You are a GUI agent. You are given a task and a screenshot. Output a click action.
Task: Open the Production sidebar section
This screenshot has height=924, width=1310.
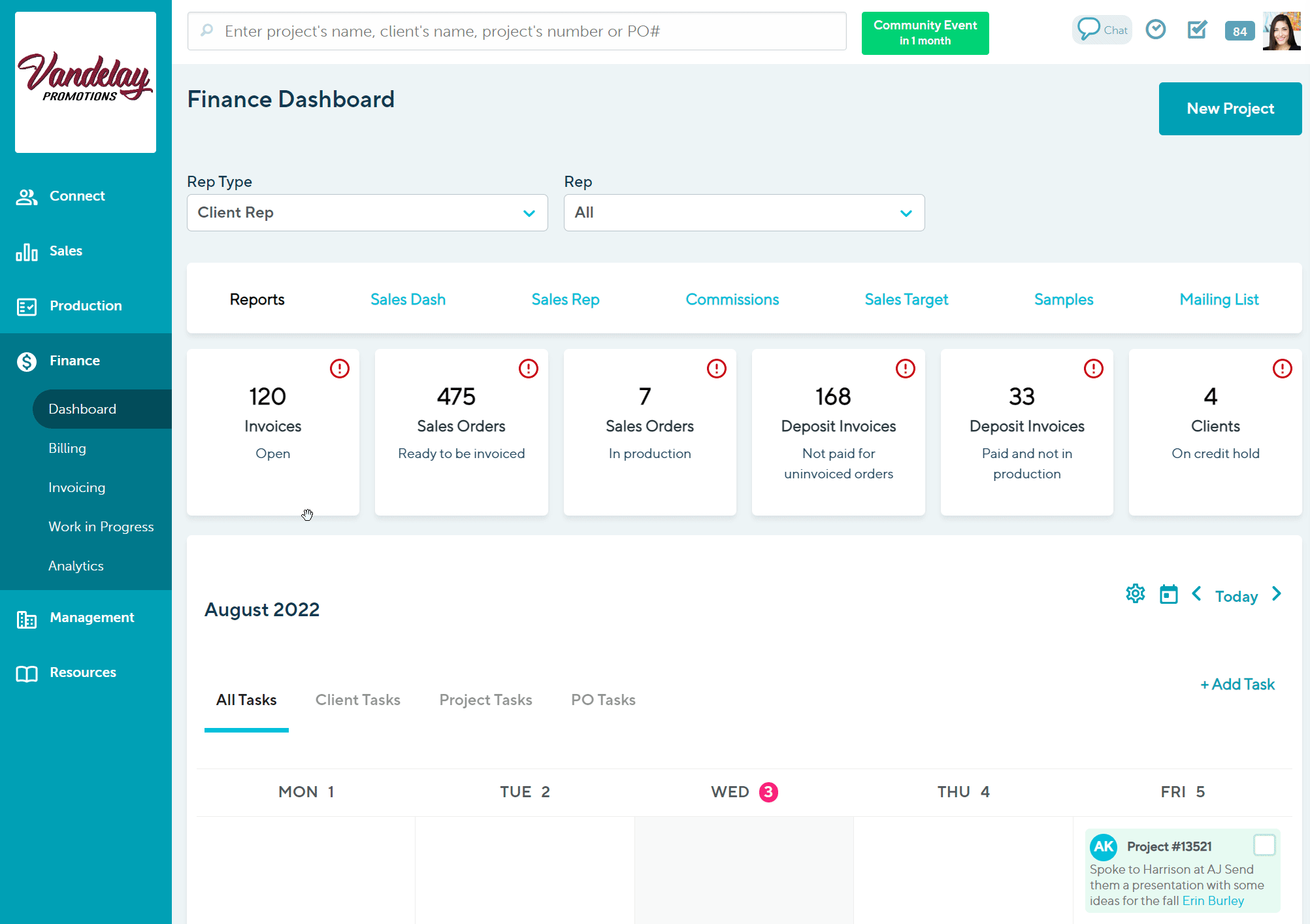(x=86, y=306)
